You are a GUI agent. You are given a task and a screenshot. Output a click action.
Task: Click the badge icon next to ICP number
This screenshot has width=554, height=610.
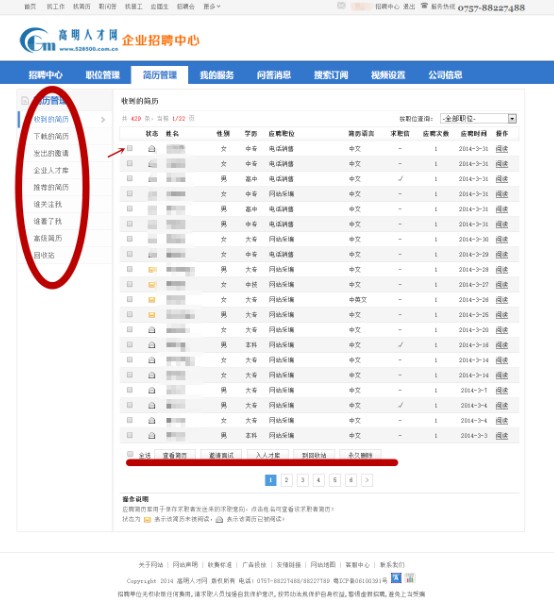396,578
